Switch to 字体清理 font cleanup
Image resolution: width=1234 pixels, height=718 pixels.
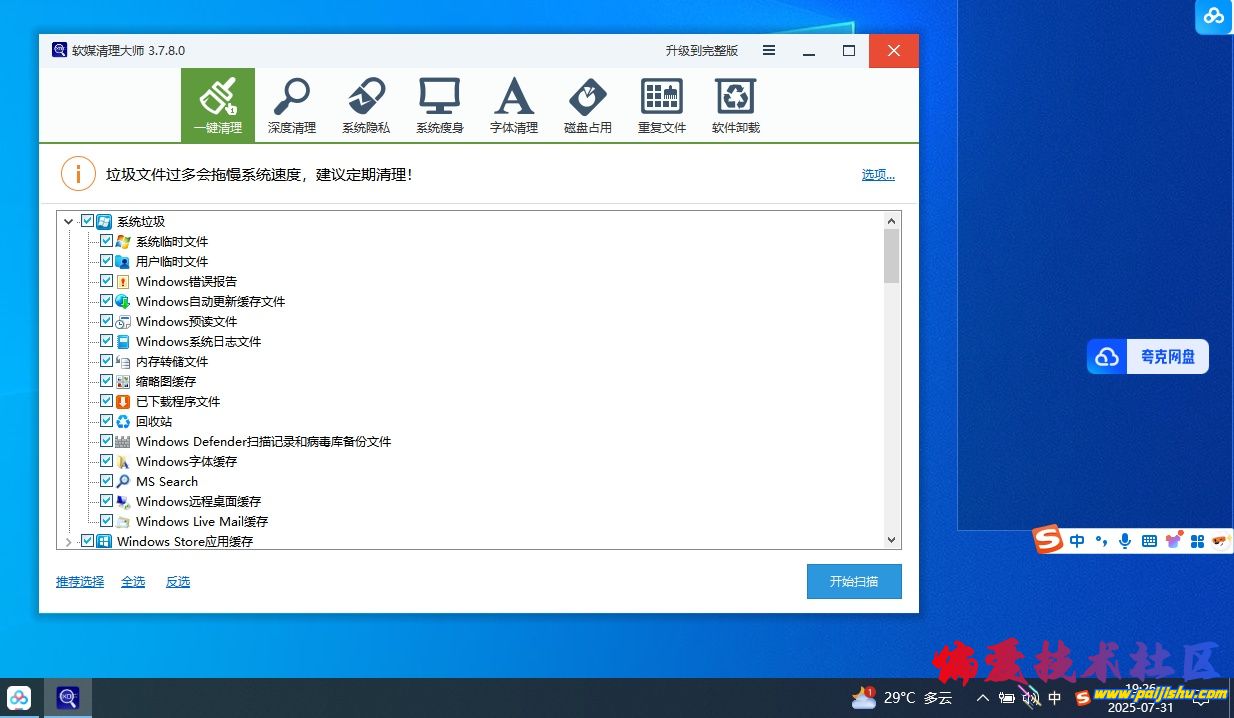pyautogui.click(x=514, y=106)
